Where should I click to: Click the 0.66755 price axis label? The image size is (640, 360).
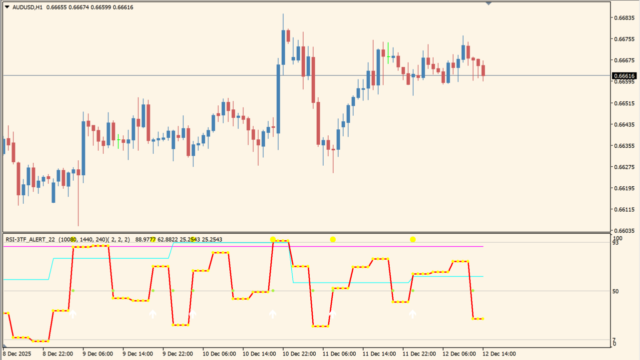tap(624, 39)
